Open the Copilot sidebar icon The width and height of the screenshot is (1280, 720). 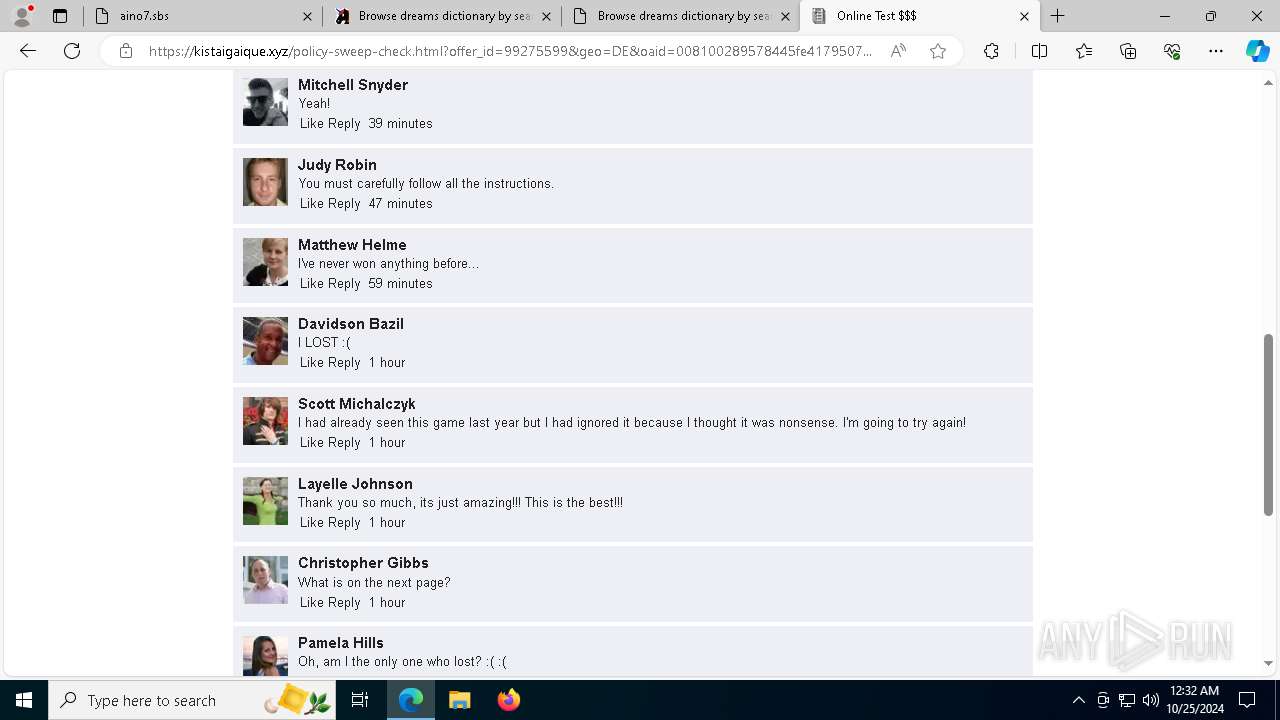pyautogui.click(x=1257, y=51)
